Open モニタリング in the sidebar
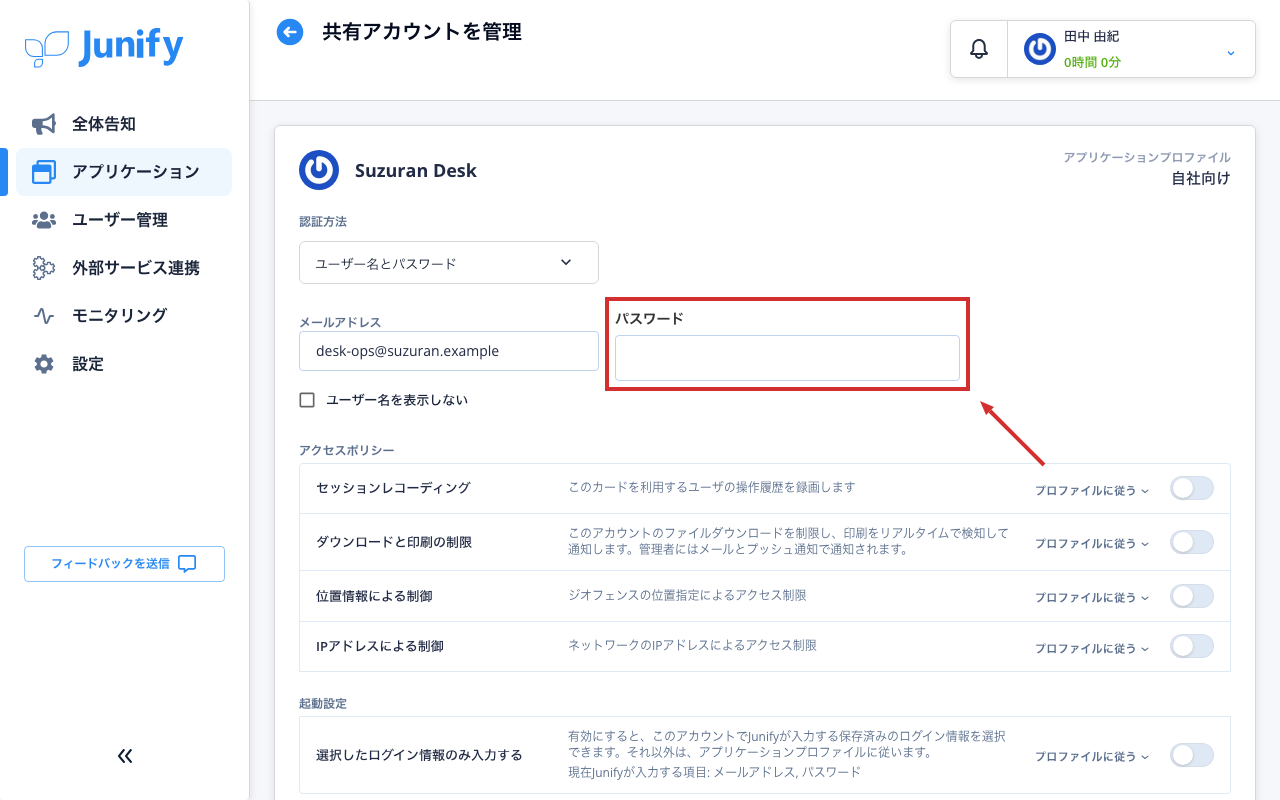Screen dimensions: 1280x800 pyautogui.click(x=124, y=316)
